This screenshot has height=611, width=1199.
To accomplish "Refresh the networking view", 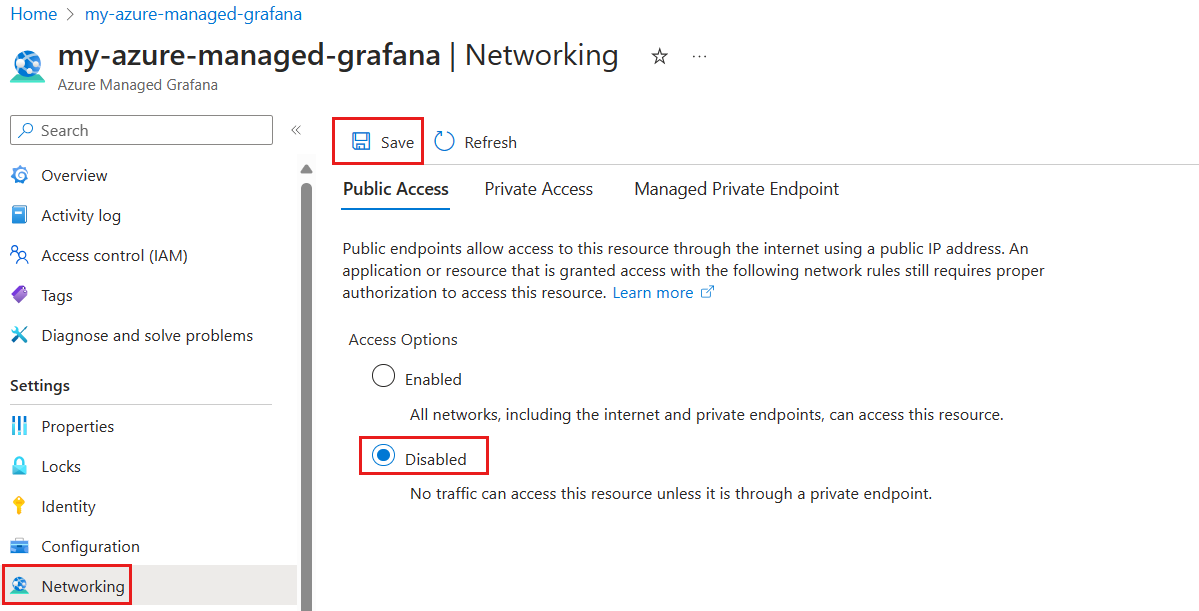I will (x=475, y=141).
